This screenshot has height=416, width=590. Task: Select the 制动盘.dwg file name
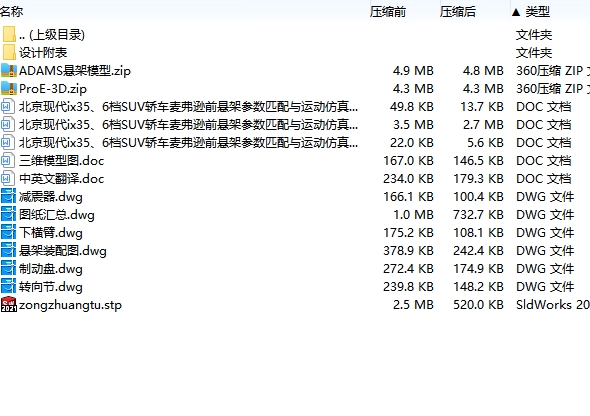[51, 269]
